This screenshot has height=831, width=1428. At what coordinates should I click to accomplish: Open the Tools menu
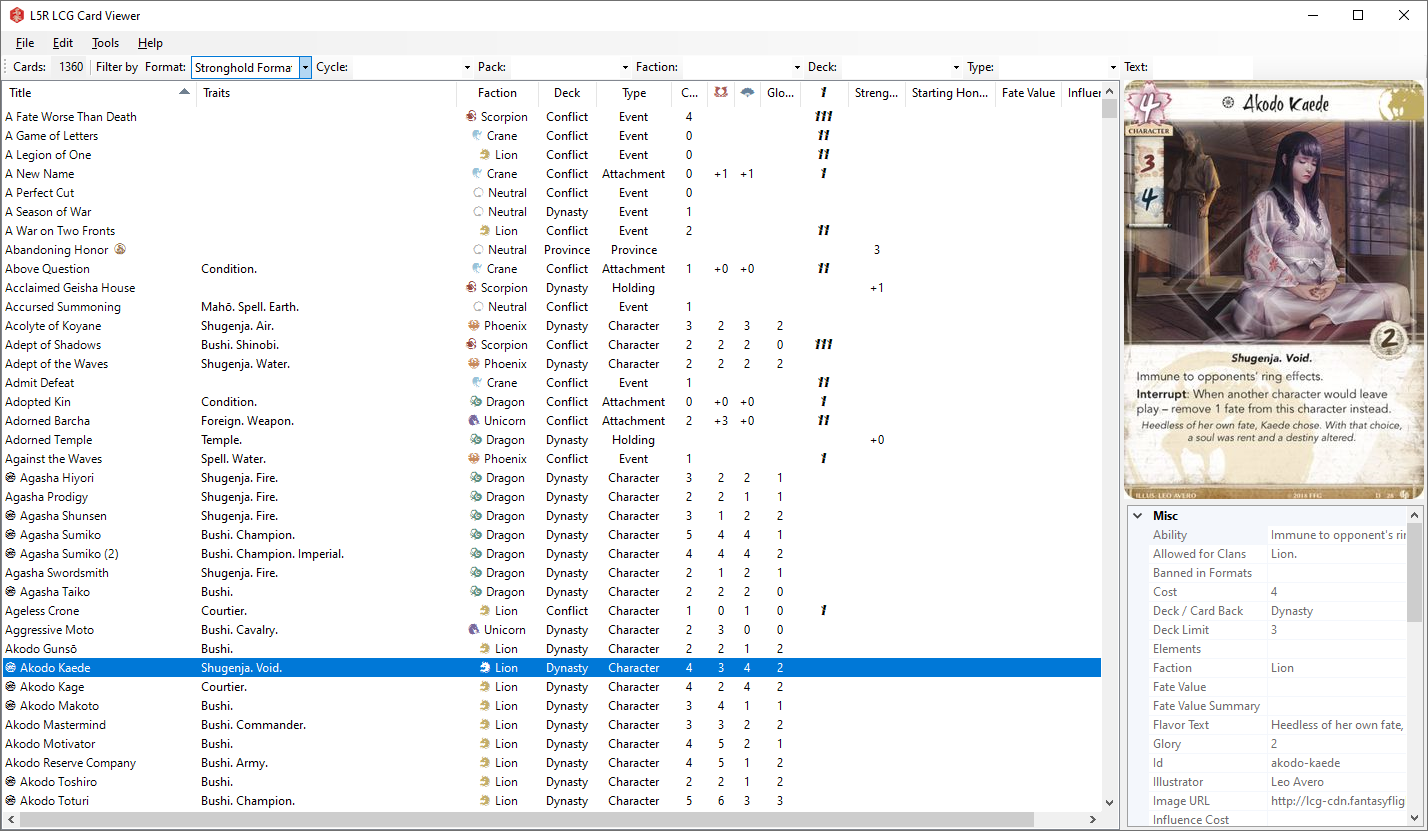(x=105, y=43)
